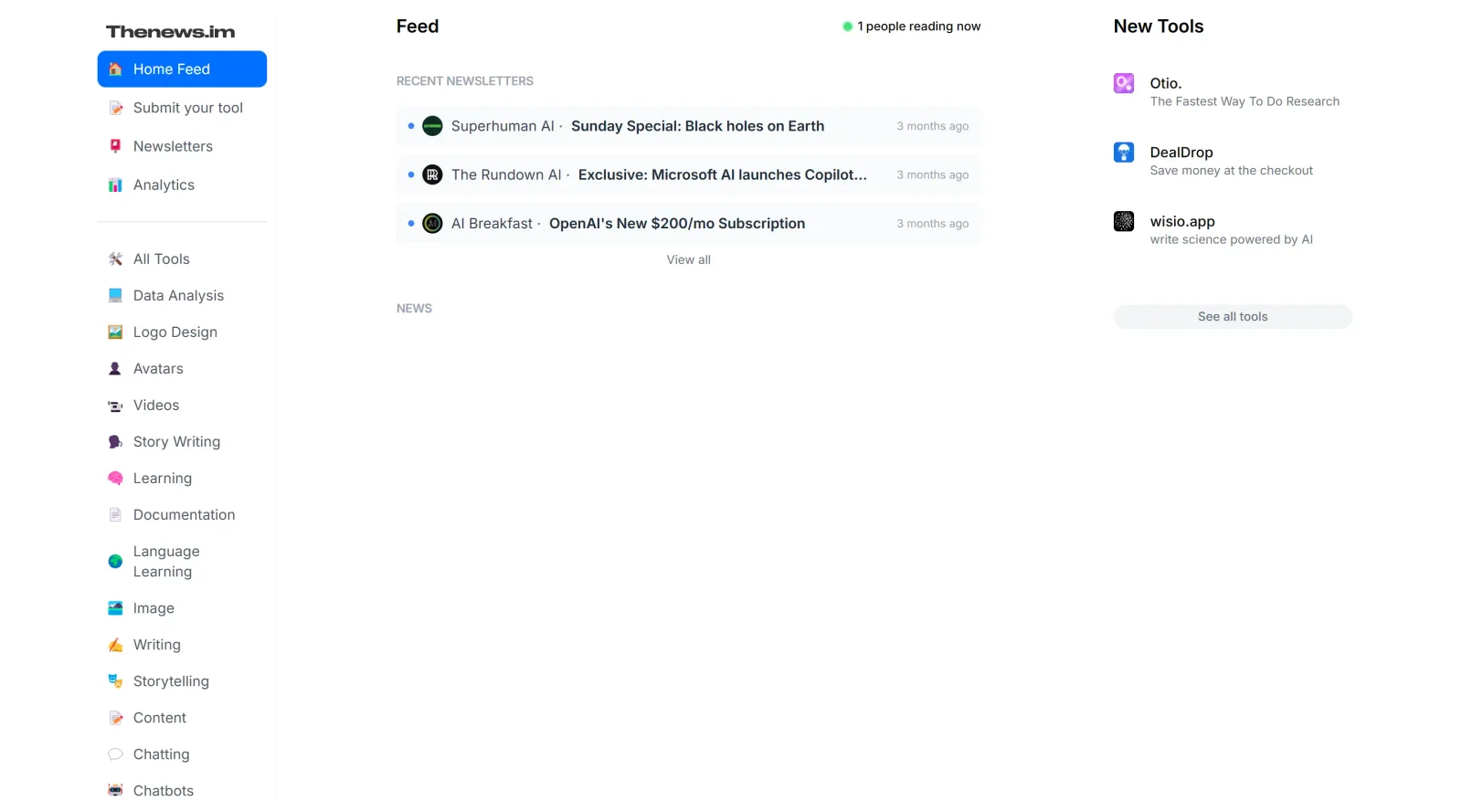Viewport: 1462px width, 812px height.
Task: Click the Otio. purple tool logo
Action: click(x=1124, y=83)
